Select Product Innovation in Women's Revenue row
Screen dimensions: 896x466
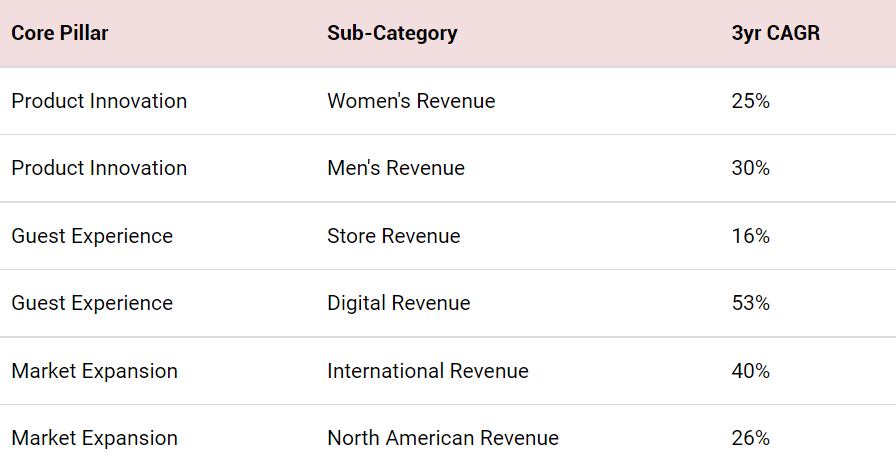coord(99,101)
